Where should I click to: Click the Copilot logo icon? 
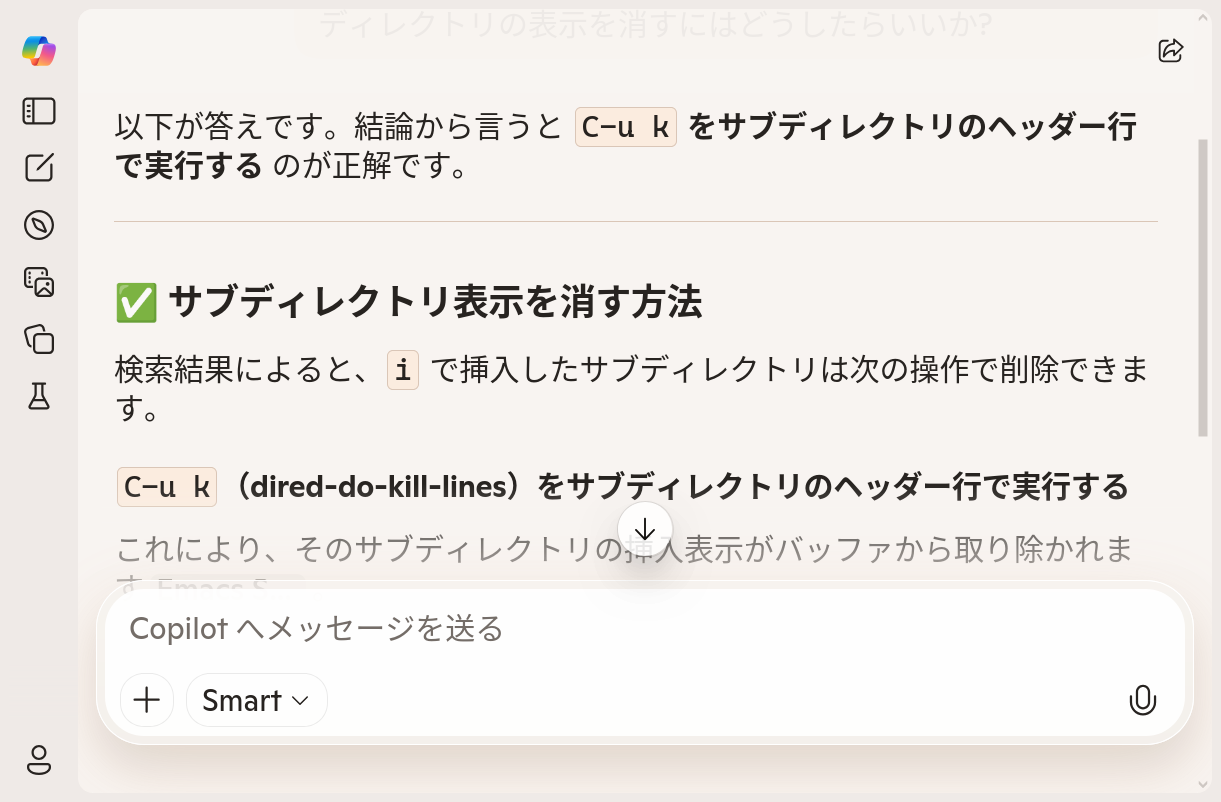point(39,50)
